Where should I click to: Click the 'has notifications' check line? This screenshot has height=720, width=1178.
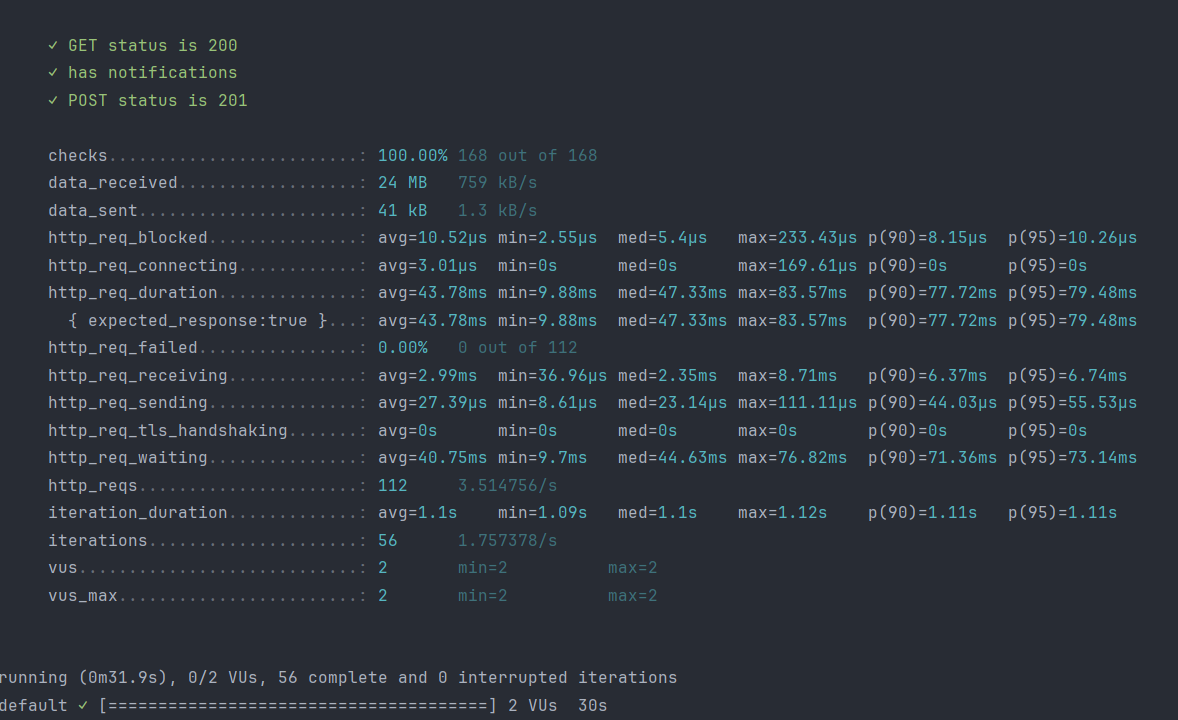tap(143, 73)
